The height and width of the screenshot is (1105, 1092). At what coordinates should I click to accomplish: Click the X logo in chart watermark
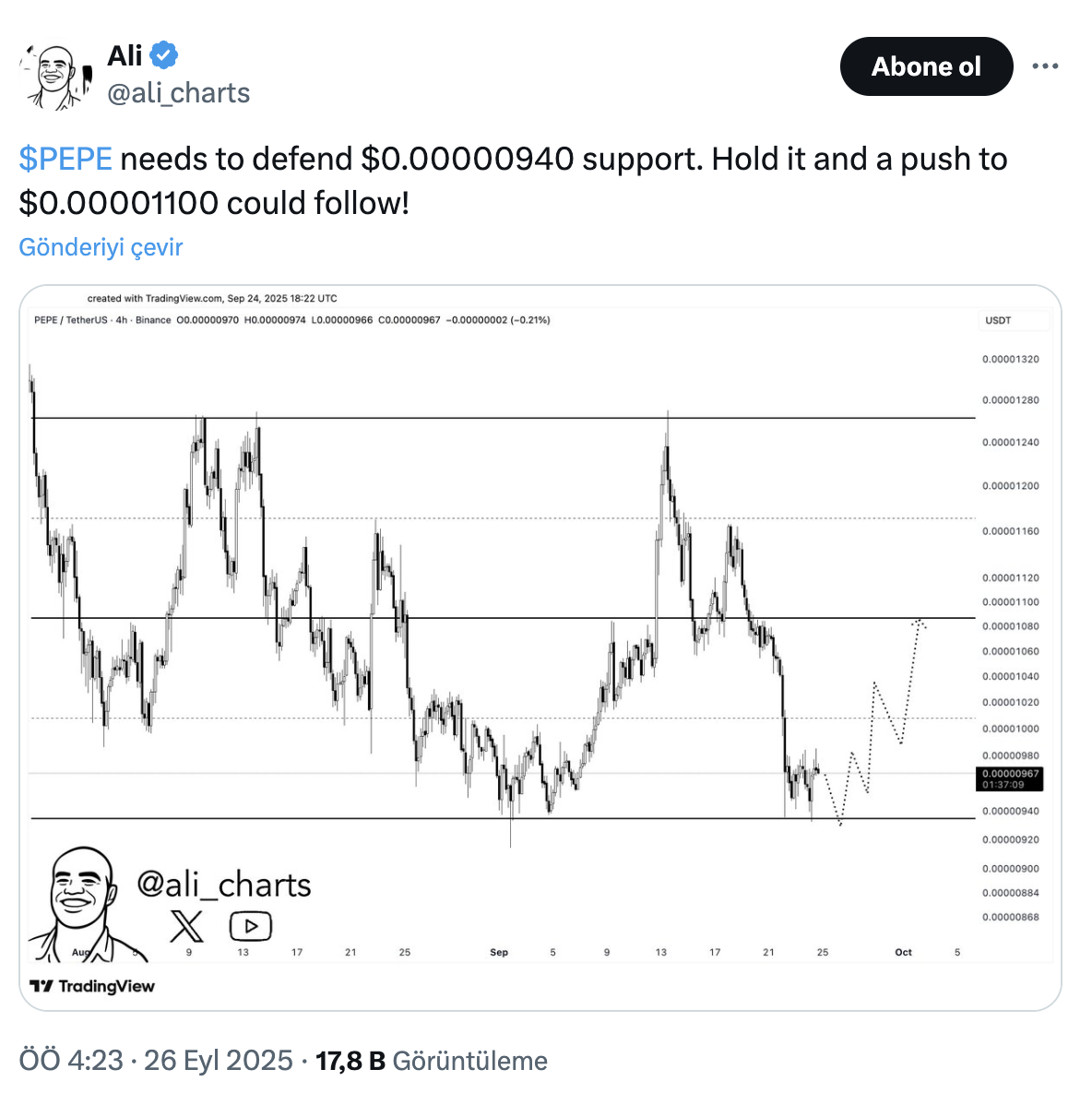tap(187, 925)
